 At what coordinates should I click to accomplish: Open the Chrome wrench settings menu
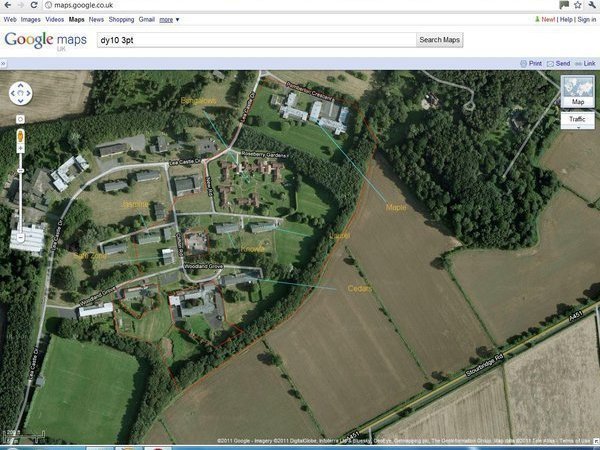pos(593,6)
